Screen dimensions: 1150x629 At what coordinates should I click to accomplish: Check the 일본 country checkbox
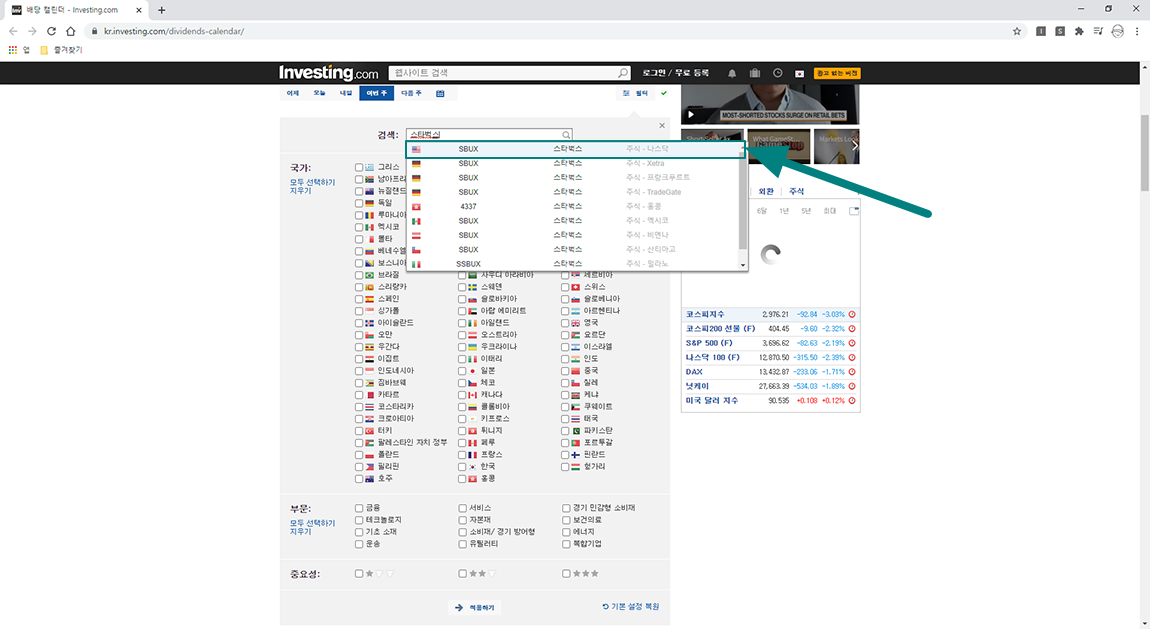[462, 371]
